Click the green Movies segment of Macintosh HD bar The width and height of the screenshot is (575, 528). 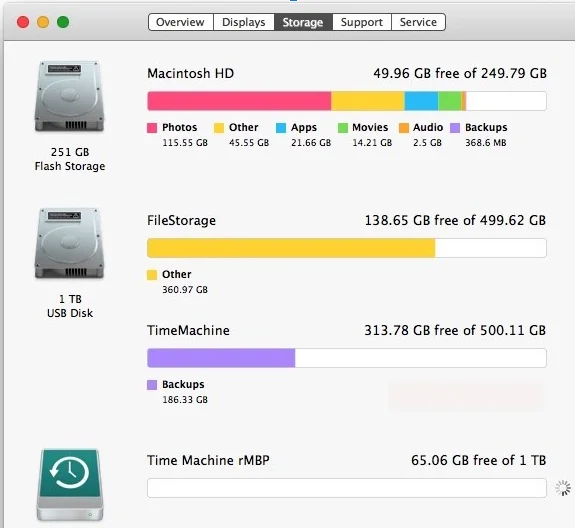[x=450, y=101]
